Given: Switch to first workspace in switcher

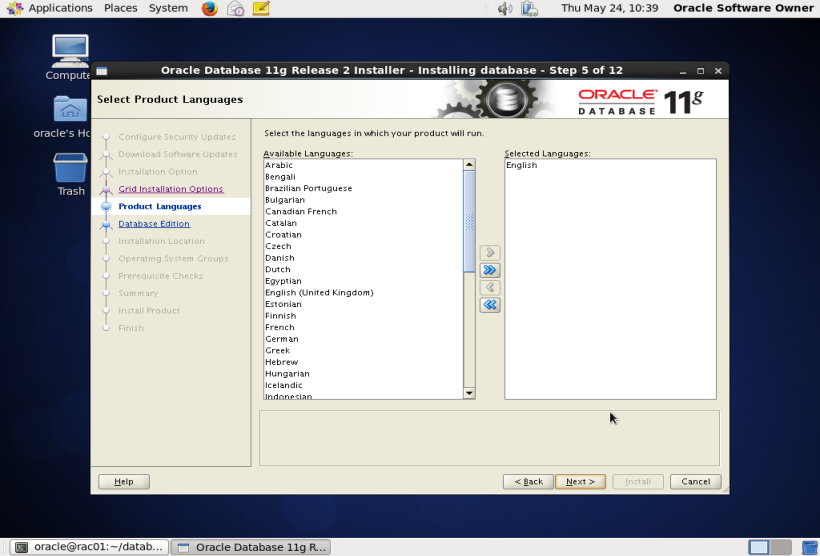Looking at the screenshot, I should (759, 548).
